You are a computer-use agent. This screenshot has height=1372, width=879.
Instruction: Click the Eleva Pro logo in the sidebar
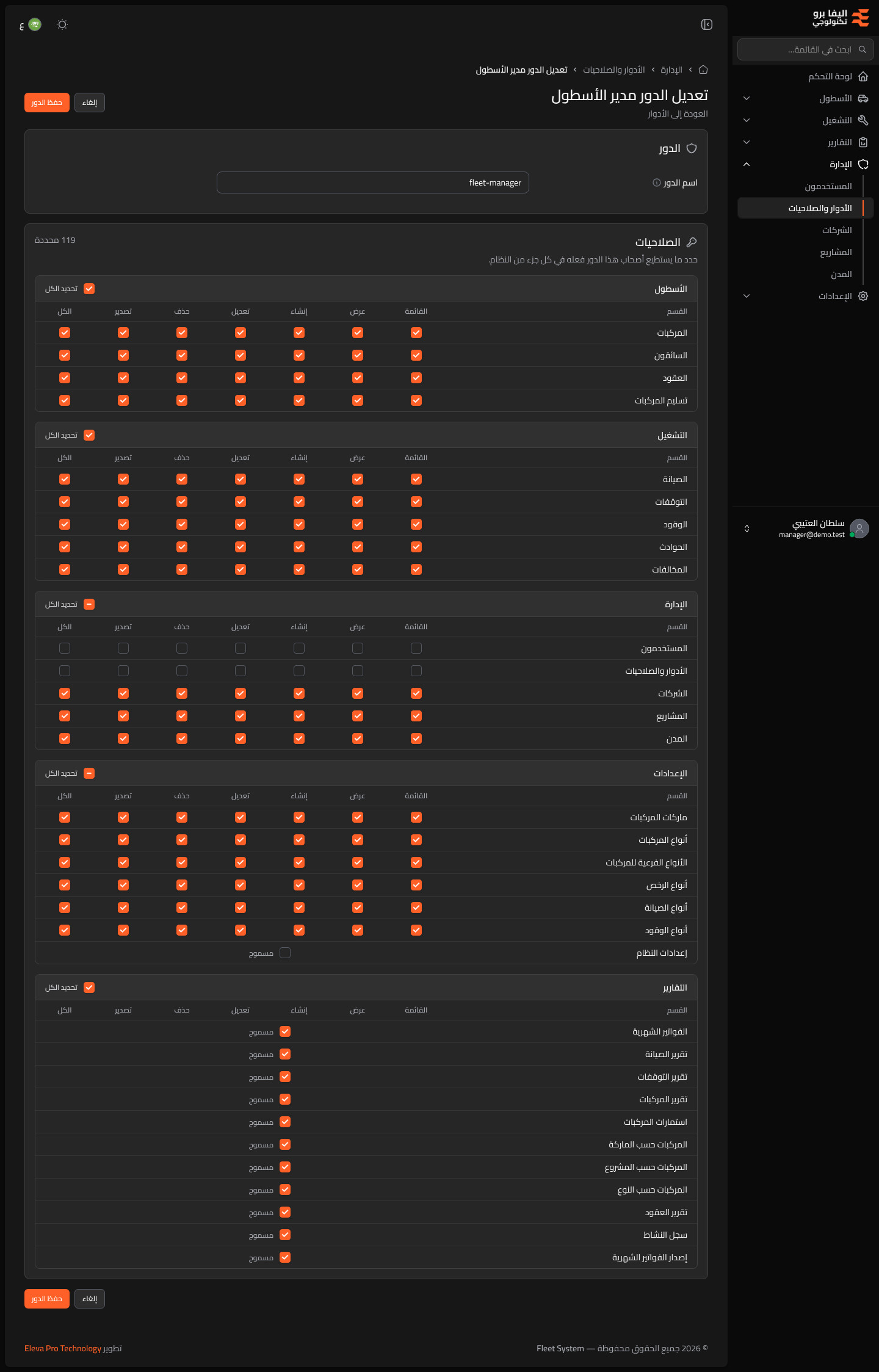pyautogui.click(x=841, y=18)
